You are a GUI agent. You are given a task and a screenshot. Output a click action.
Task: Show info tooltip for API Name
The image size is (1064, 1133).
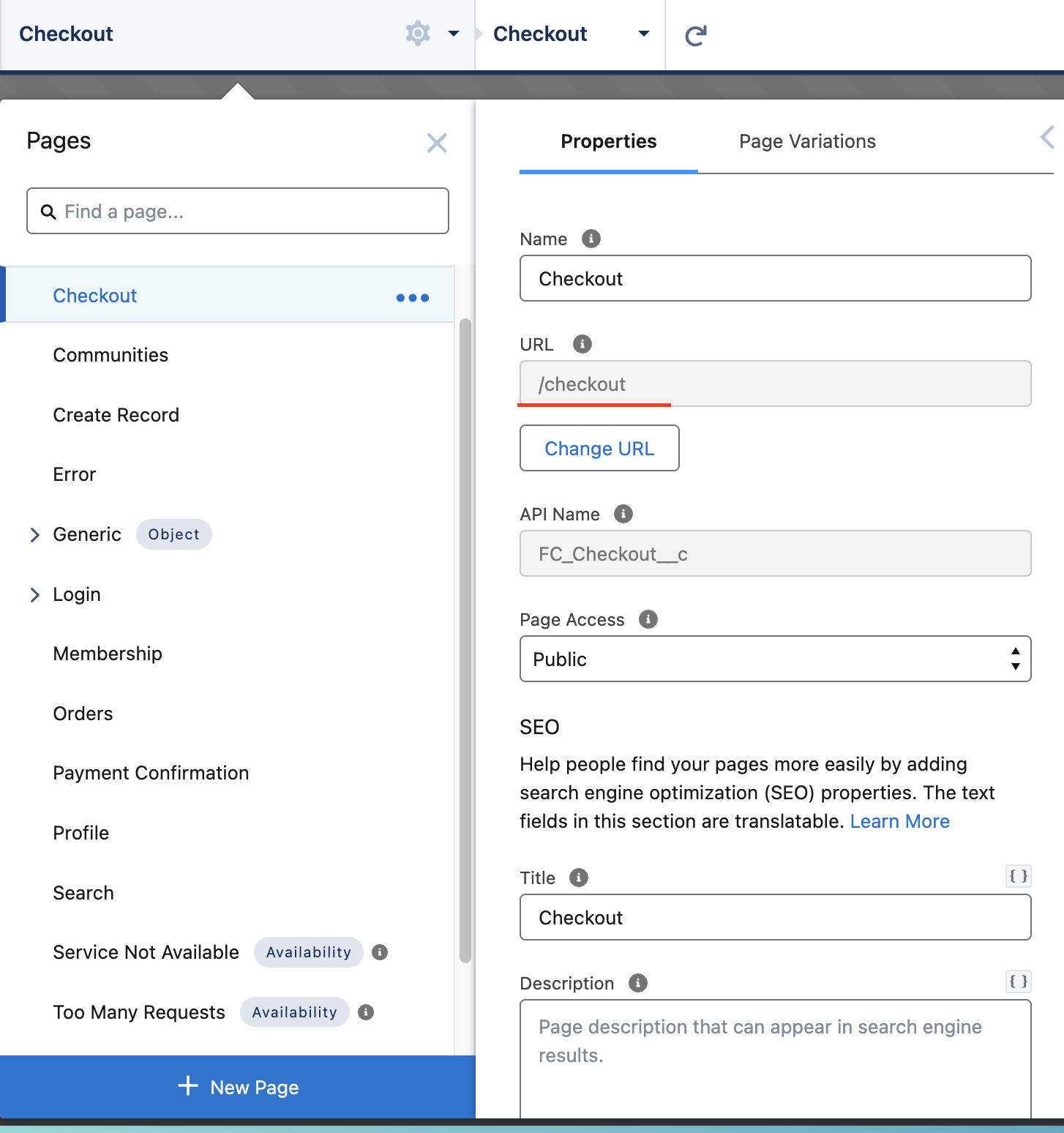click(x=623, y=514)
